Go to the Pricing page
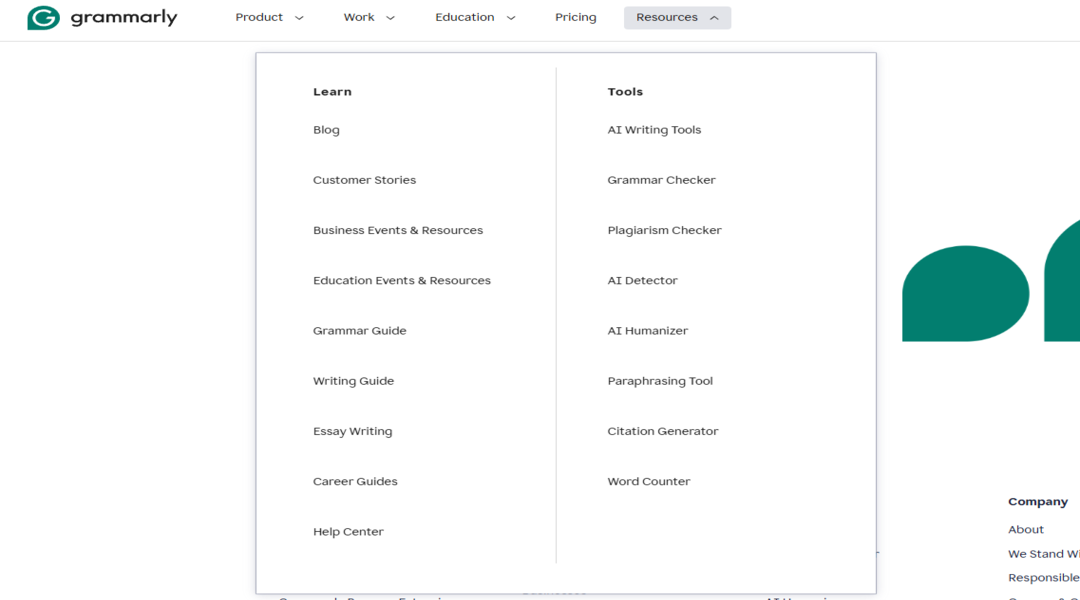 tap(576, 17)
